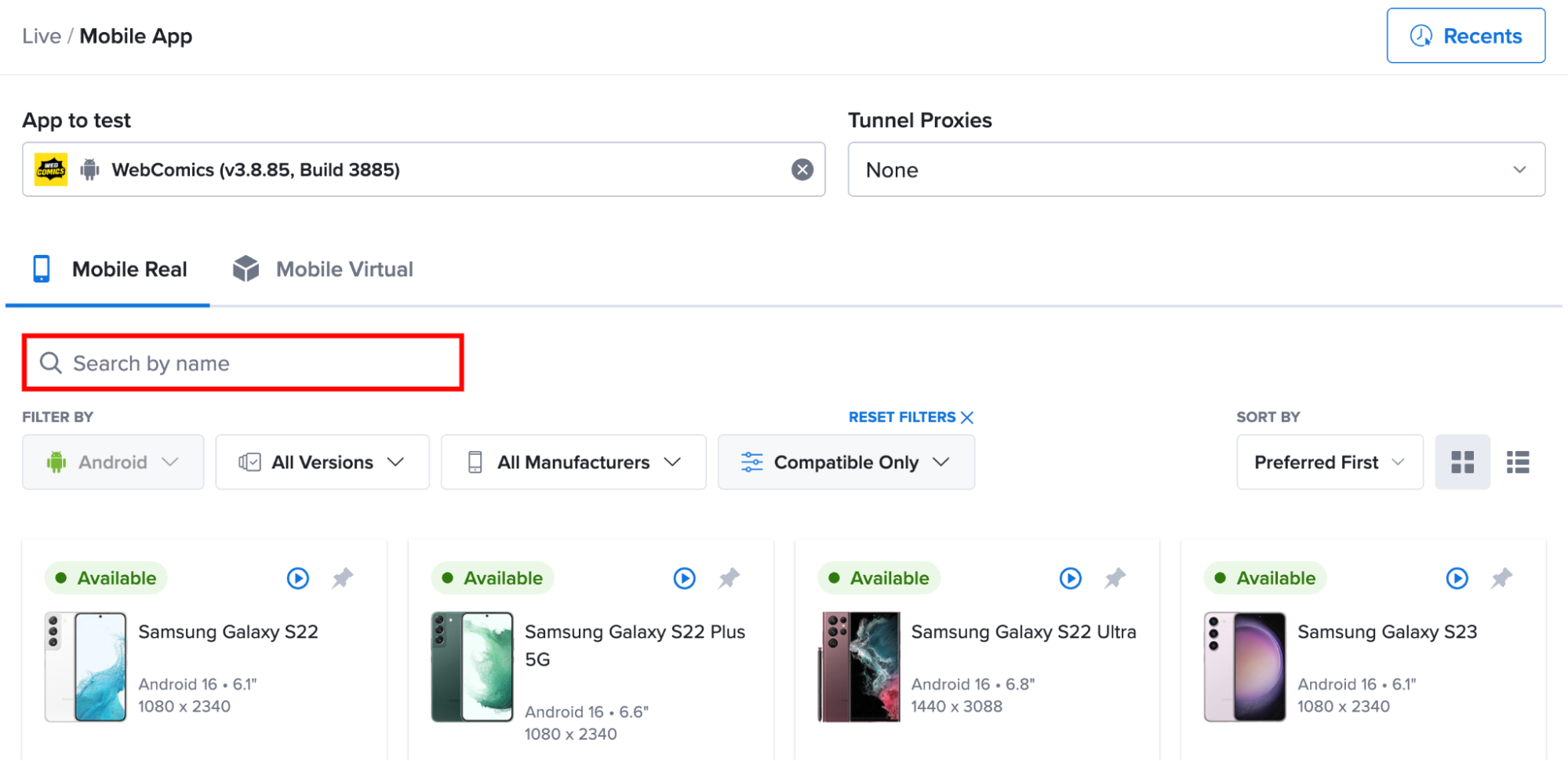
Task: Switch to the Mobile Real tab
Action: click(x=109, y=269)
